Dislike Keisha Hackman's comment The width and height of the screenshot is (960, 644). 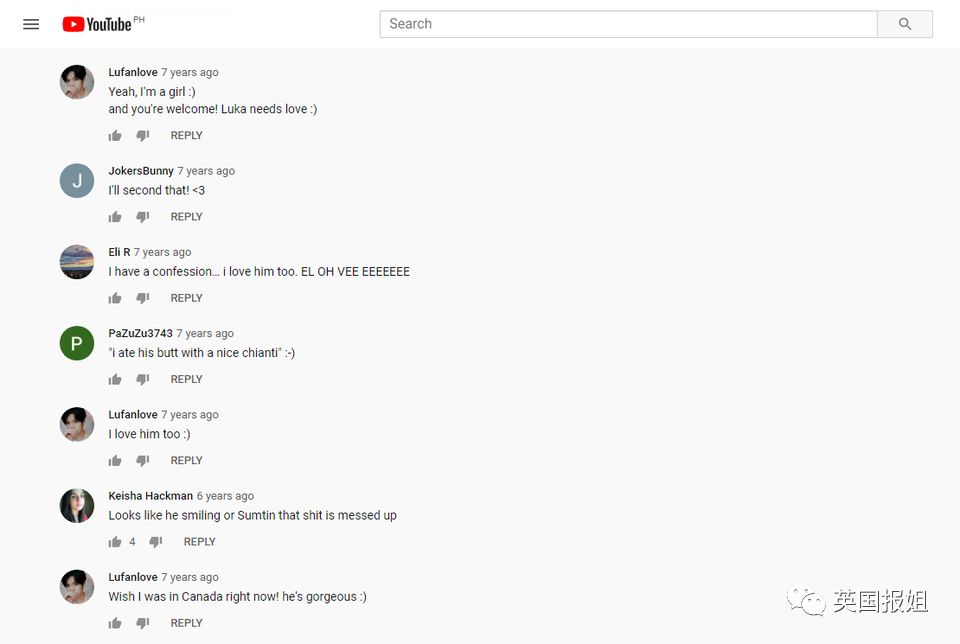[156, 542]
